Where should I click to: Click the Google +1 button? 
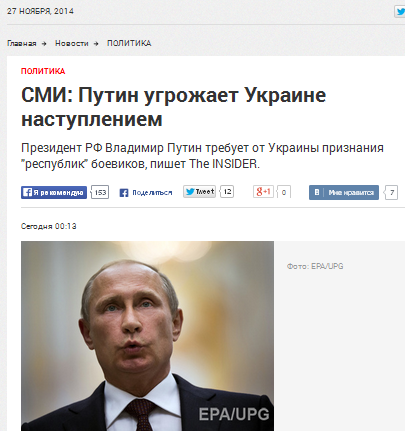coord(263,192)
